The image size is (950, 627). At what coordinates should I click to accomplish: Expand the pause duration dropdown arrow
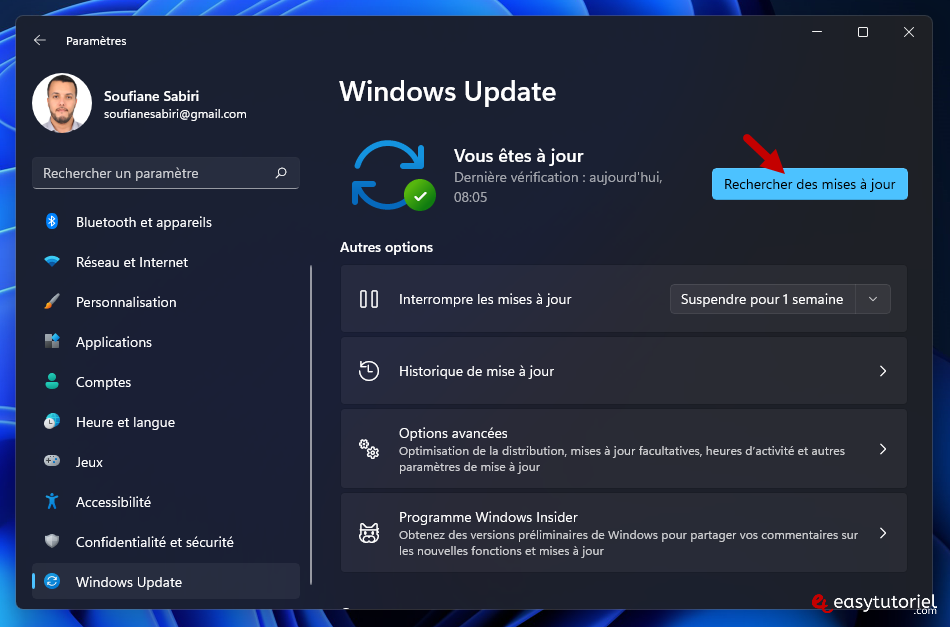[x=873, y=299]
